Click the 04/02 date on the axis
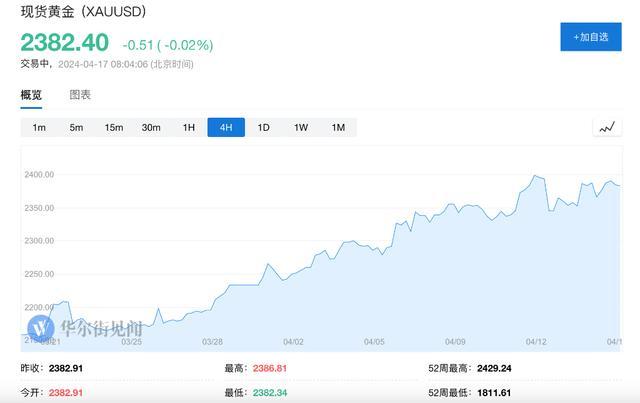Image resolution: width=640 pixels, height=403 pixels. click(293, 341)
